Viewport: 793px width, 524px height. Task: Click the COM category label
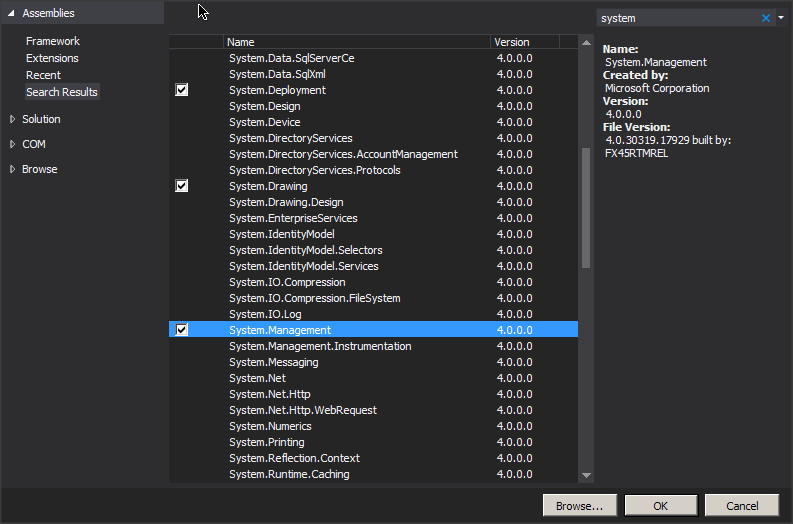coord(34,144)
